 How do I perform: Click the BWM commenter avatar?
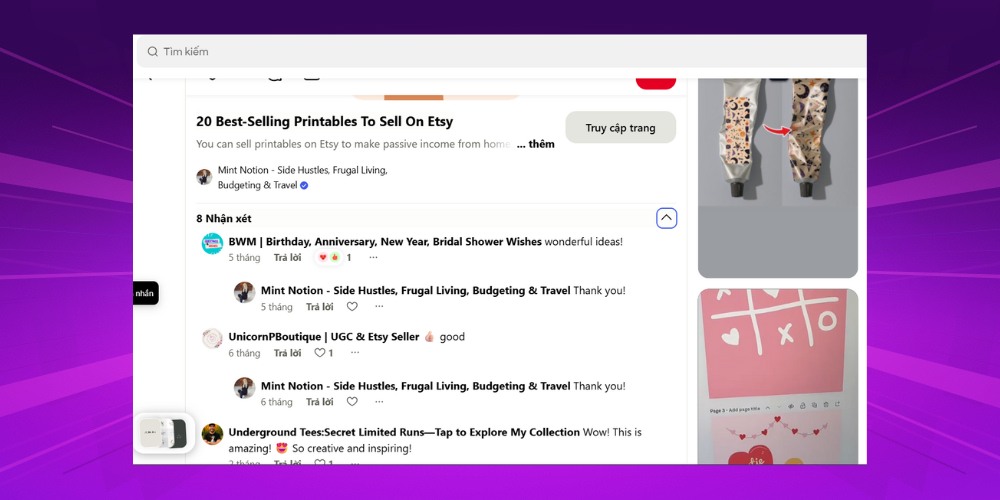coord(212,244)
